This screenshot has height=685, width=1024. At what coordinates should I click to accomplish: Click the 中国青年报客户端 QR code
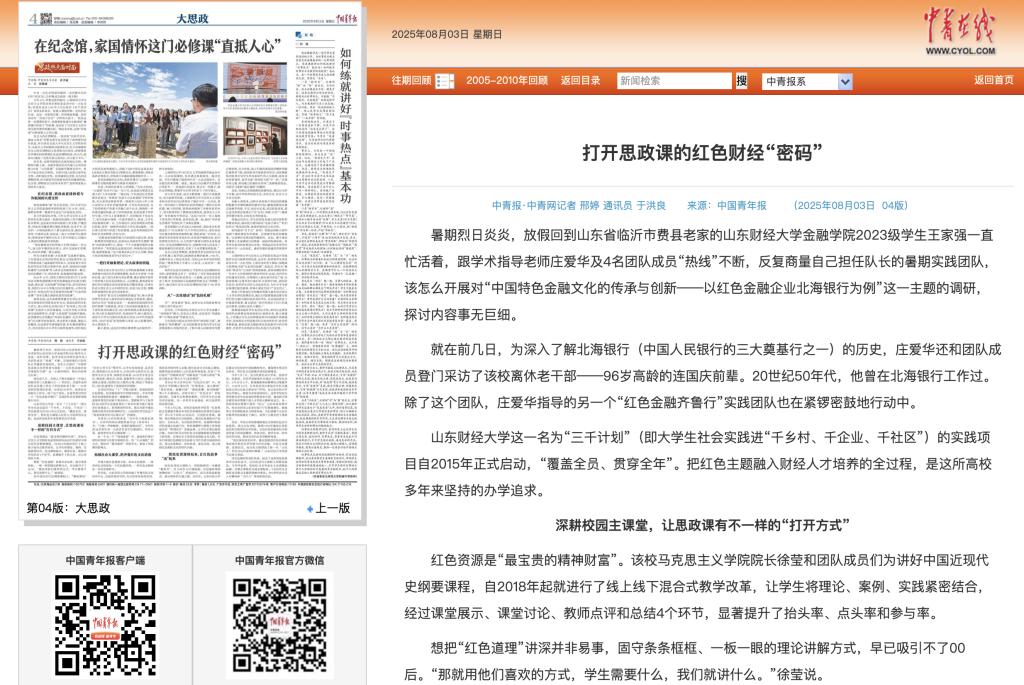[x=106, y=625]
